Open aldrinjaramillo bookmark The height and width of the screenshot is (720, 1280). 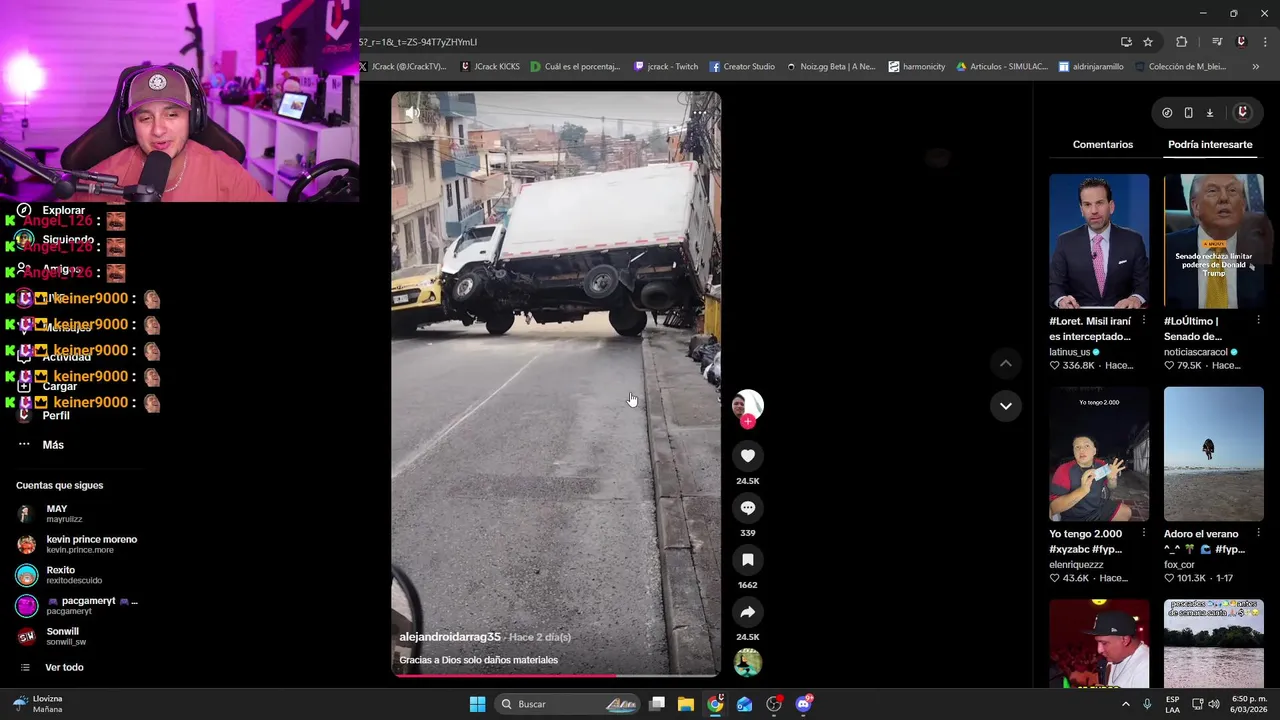[1091, 67]
